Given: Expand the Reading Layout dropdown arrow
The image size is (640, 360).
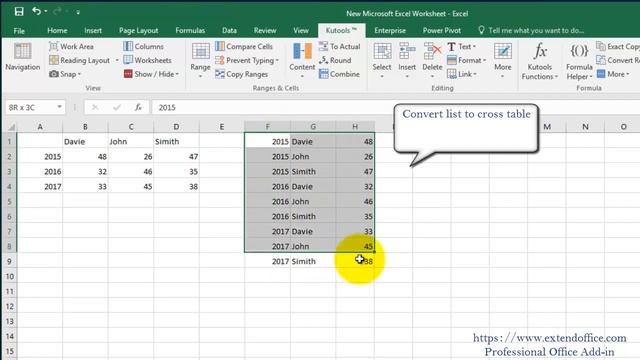Looking at the screenshot, I should 117,60.
